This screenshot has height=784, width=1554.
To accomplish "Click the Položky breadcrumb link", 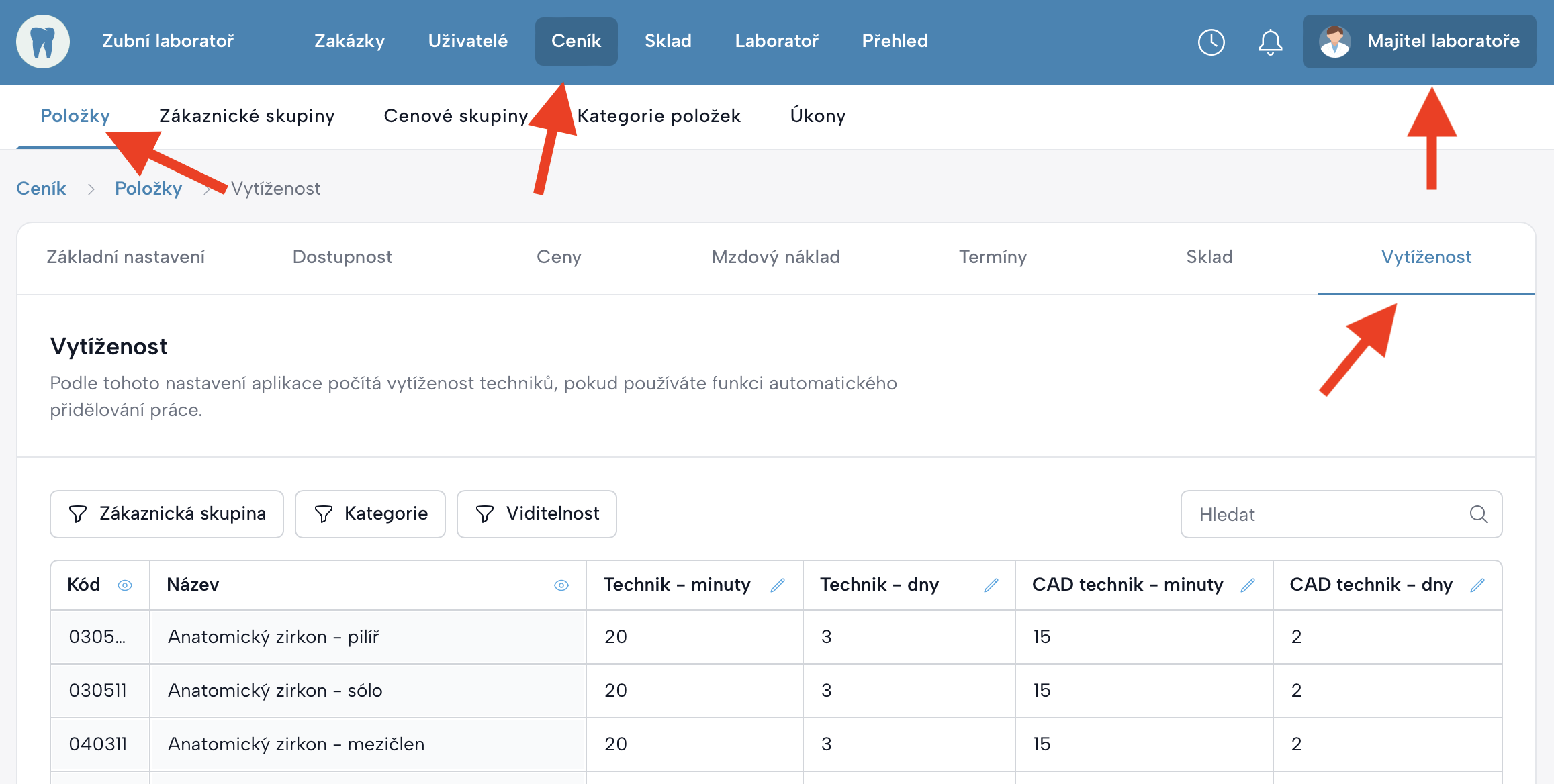I will tap(148, 189).
